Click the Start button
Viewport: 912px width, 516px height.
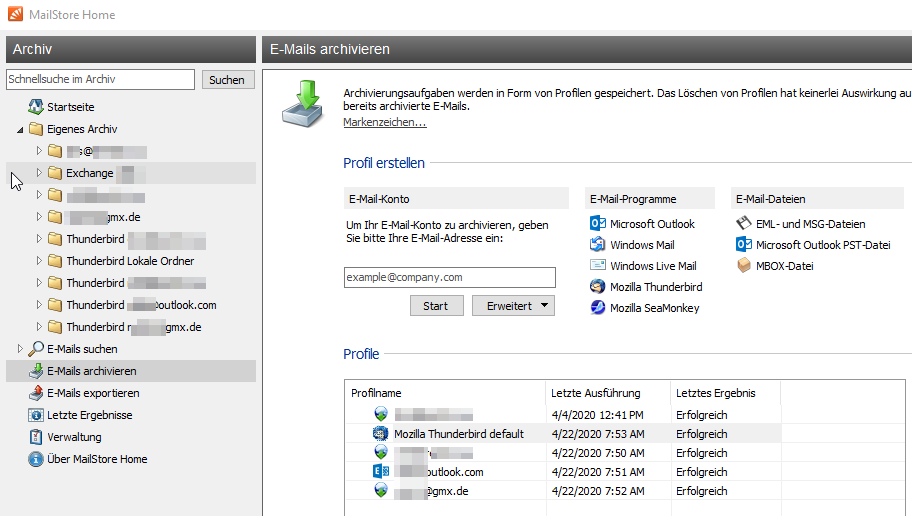pos(436,305)
